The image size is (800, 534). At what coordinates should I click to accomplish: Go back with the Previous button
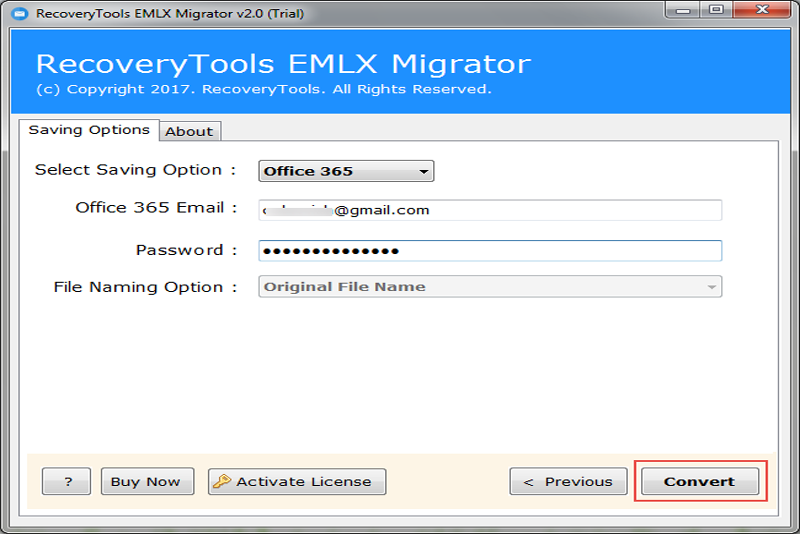568,481
